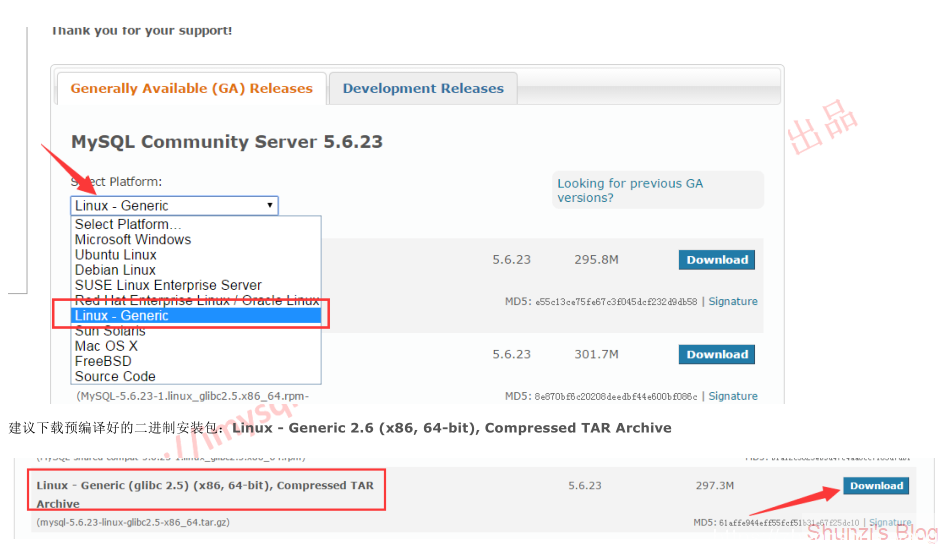Select SUSE Linux Enterprise Server option
The image size is (946, 552).
[x=168, y=285]
